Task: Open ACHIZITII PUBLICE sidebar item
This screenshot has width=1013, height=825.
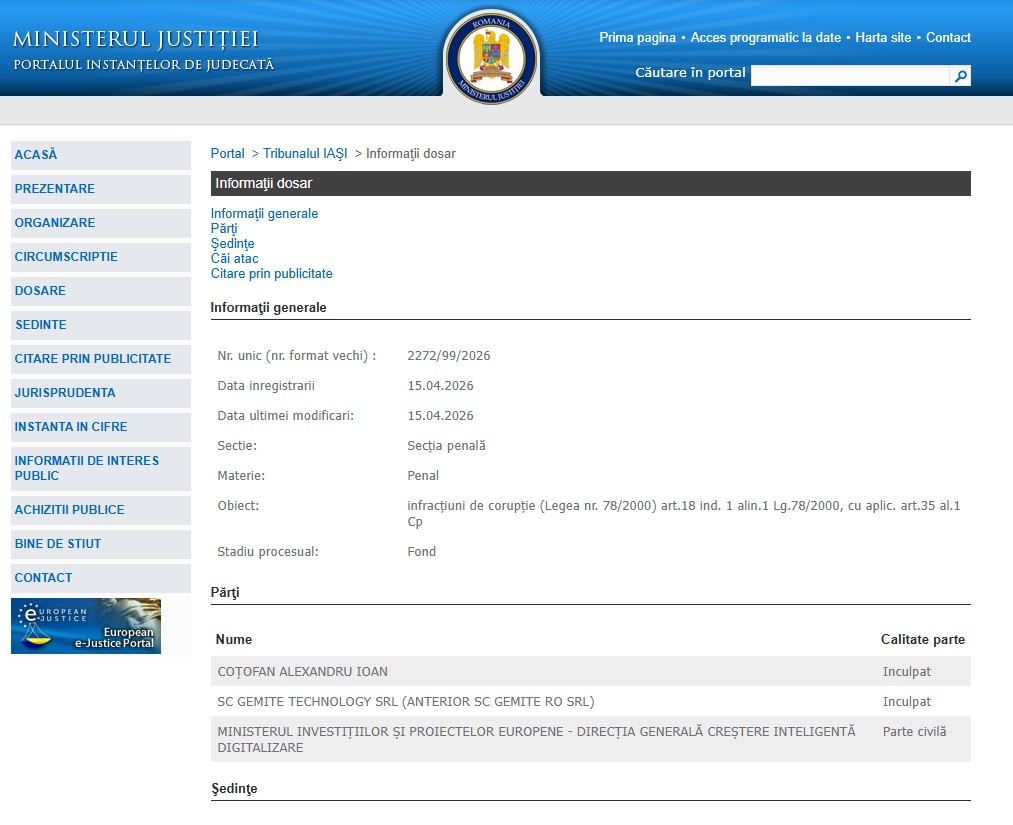Action: click(69, 510)
